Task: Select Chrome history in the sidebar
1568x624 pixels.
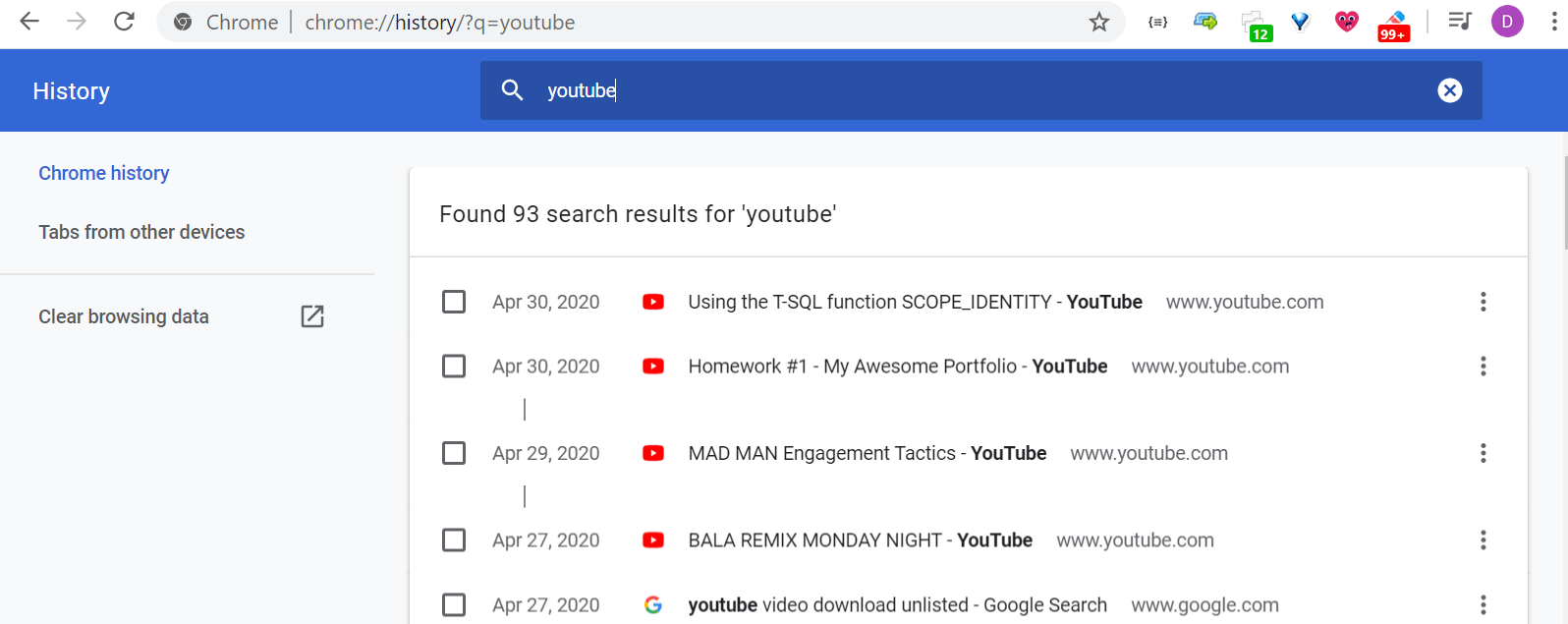Action: [104, 173]
